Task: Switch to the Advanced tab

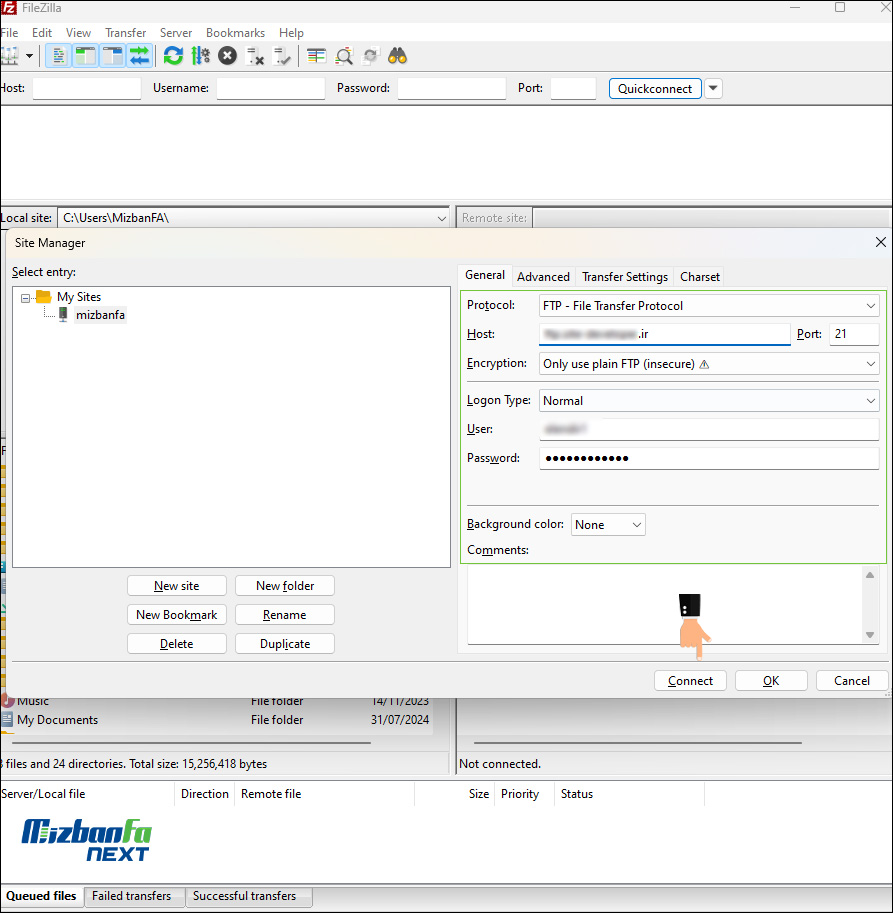Action: 543,277
